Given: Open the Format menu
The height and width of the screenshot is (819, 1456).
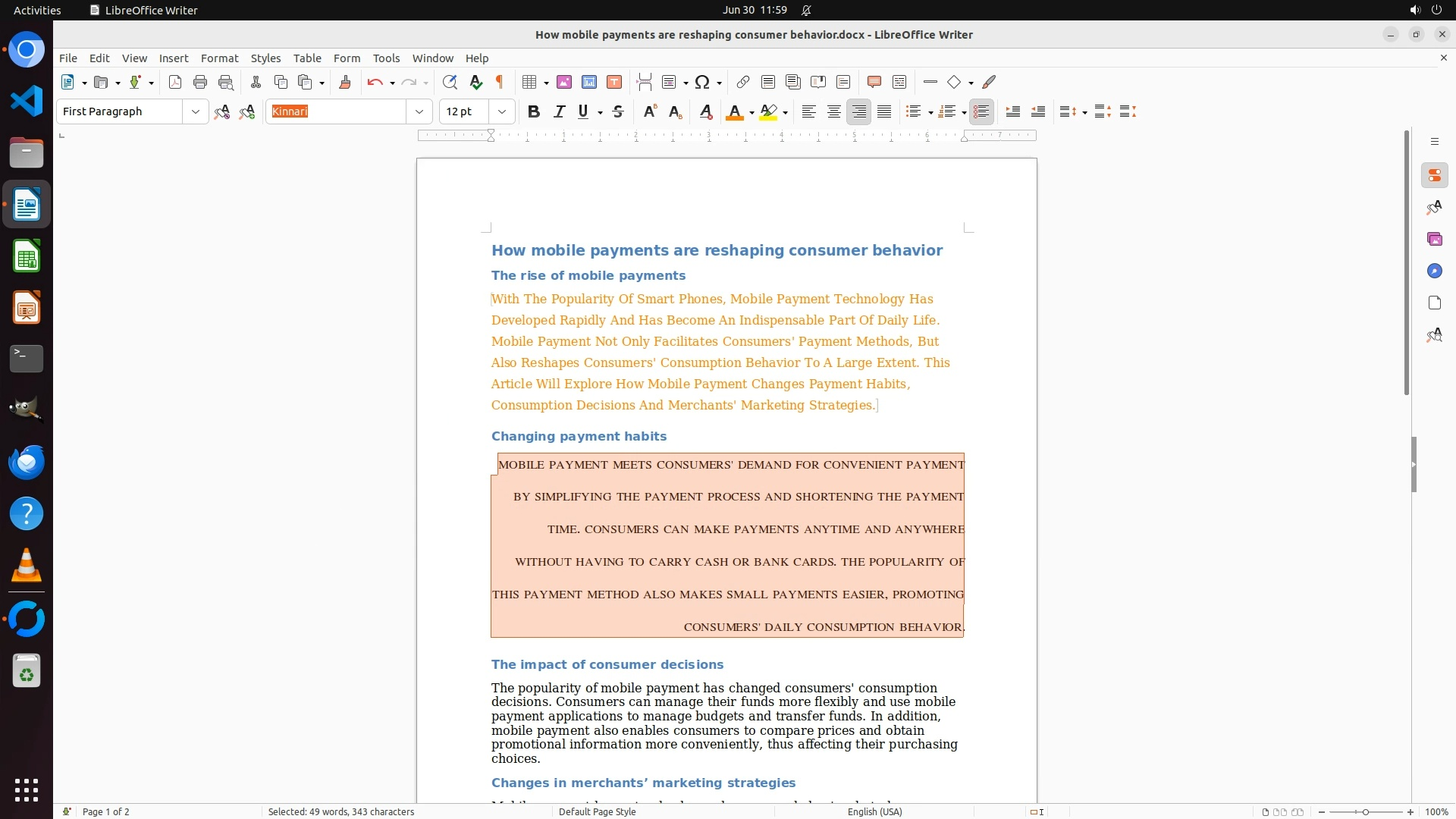Looking at the screenshot, I should tap(219, 58).
